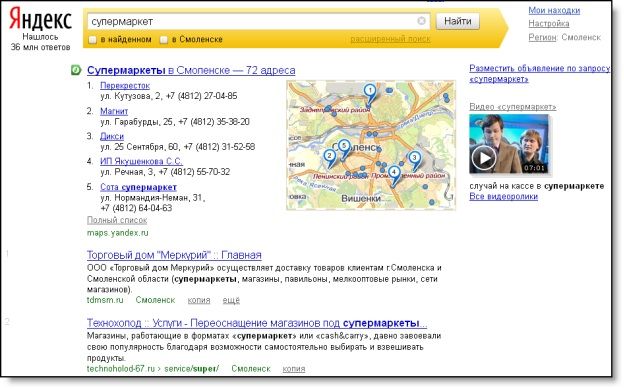The image size is (624, 389).
Task: Click the Найти search button
Action: (x=458, y=21)
